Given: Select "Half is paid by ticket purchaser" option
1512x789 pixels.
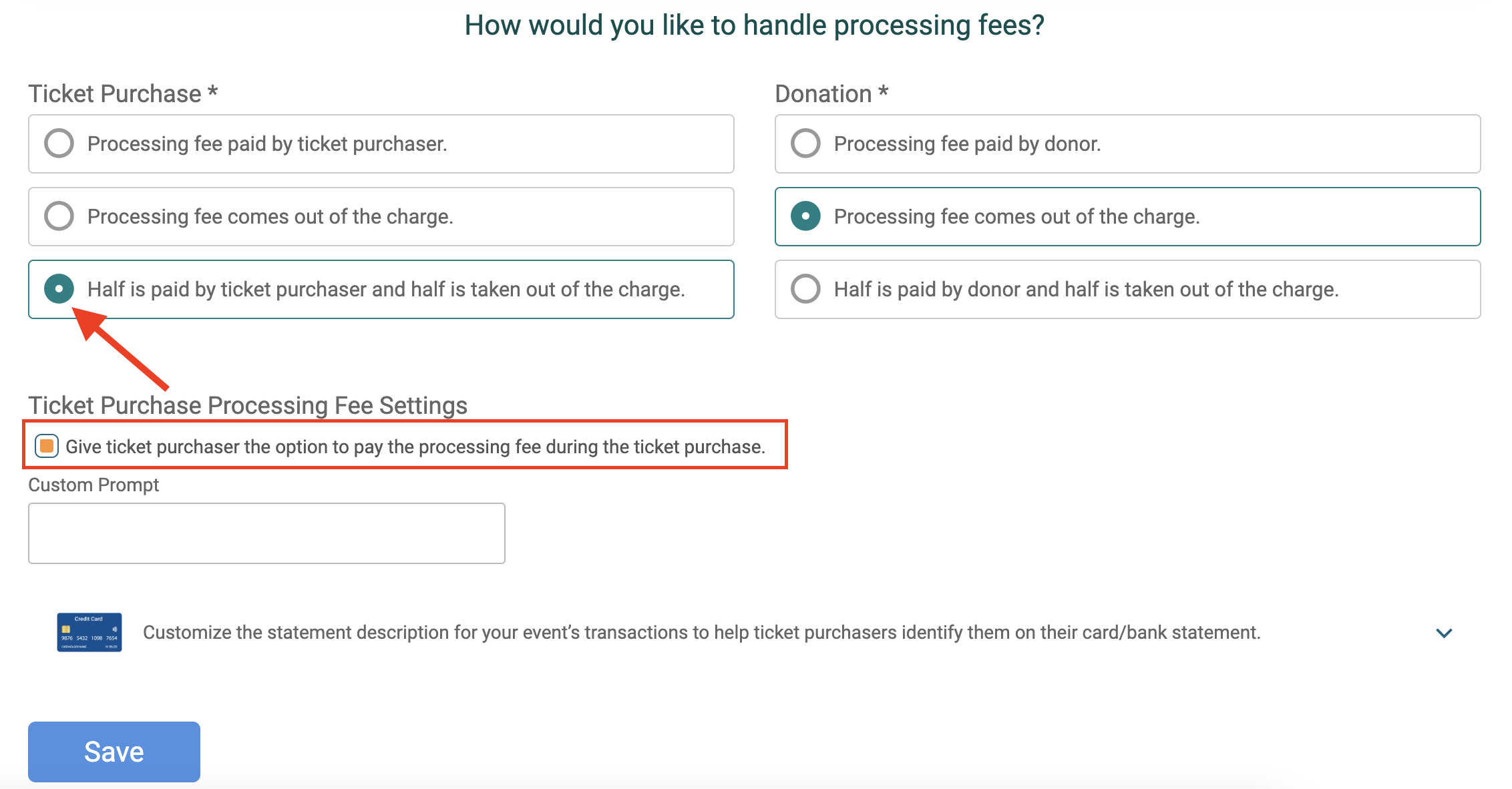Looking at the screenshot, I should [61, 289].
